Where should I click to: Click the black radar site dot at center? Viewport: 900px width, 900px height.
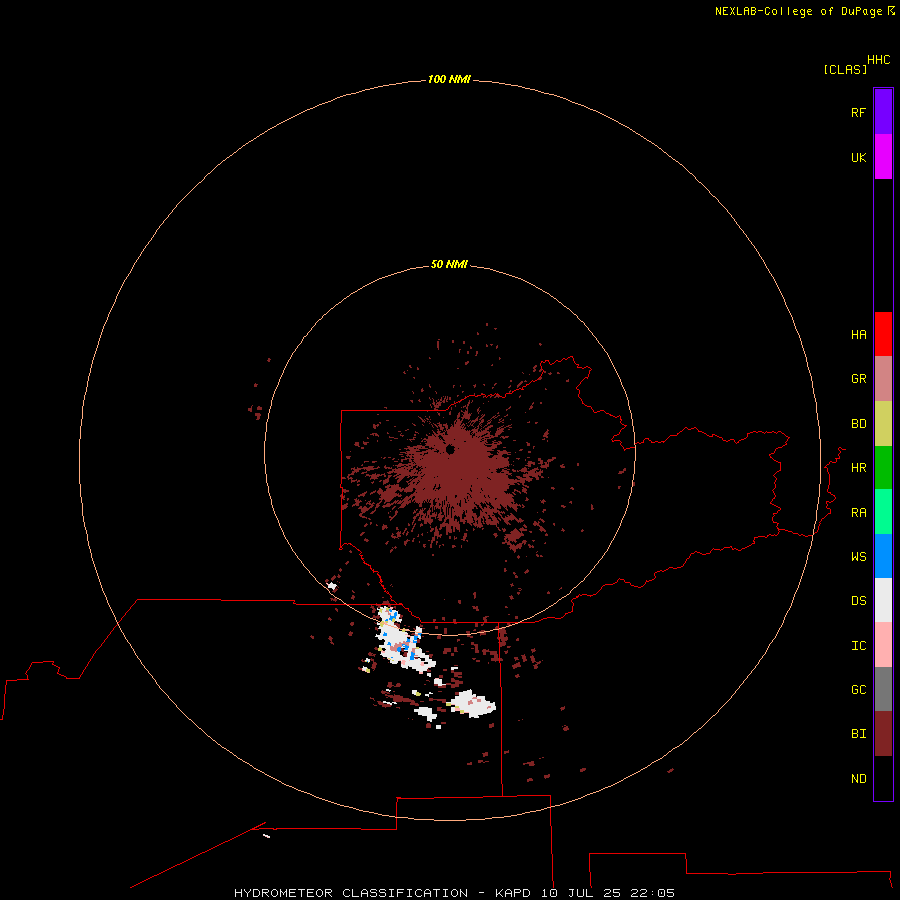pyautogui.click(x=450, y=449)
